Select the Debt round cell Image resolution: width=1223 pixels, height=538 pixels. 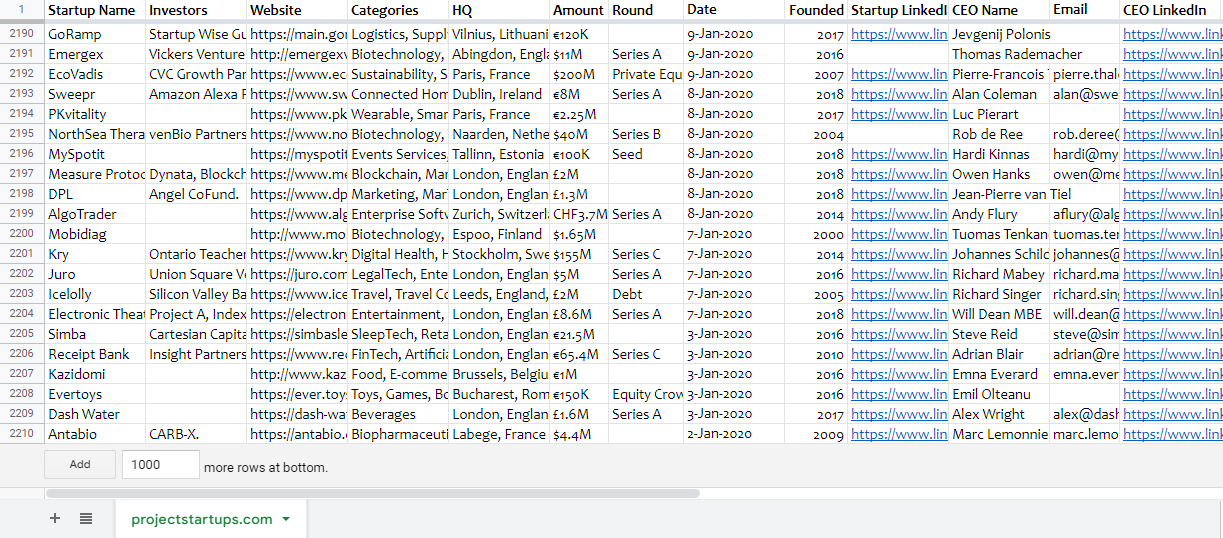click(x=646, y=294)
